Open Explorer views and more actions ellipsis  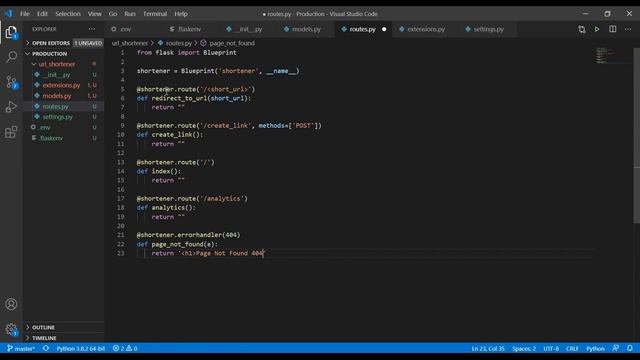(92, 29)
